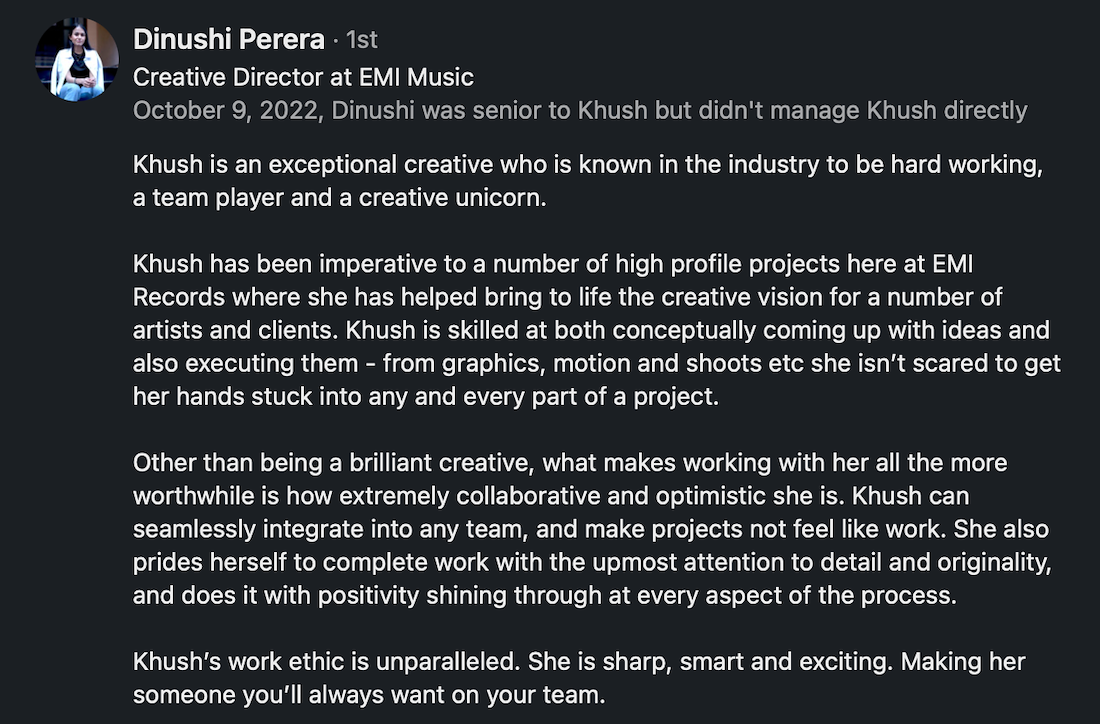This screenshot has height=724, width=1100.
Task: Click the Dinushi Perera name link
Action: point(229,39)
